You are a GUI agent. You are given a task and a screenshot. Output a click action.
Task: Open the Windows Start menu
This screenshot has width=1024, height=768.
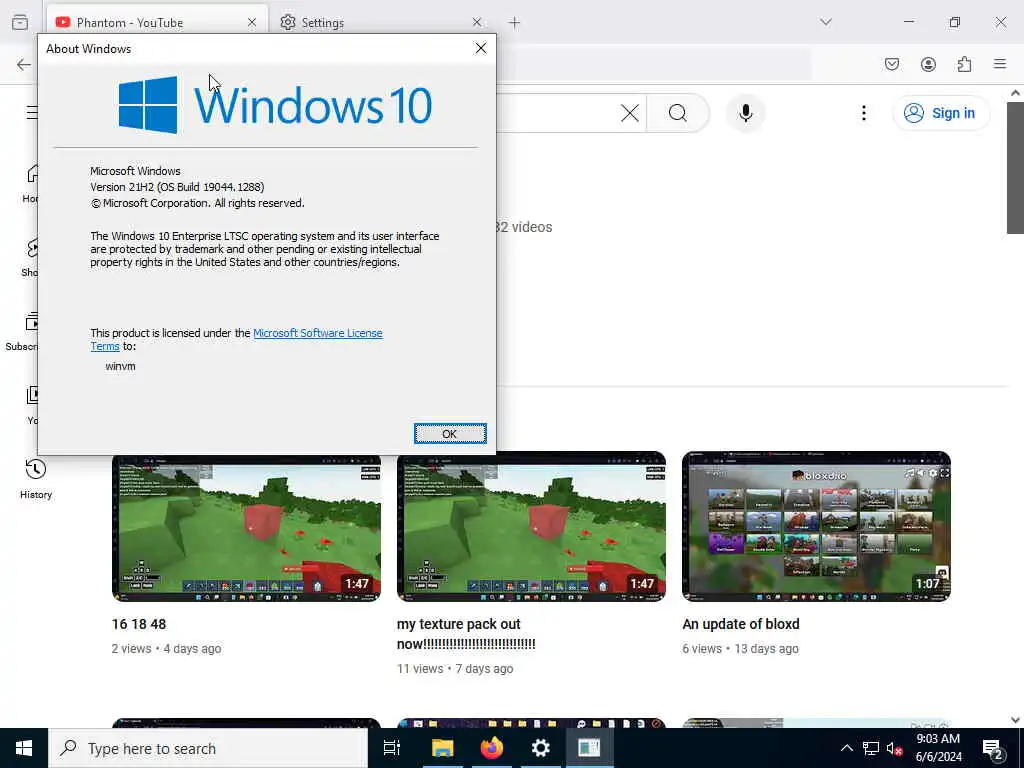coord(24,748)
